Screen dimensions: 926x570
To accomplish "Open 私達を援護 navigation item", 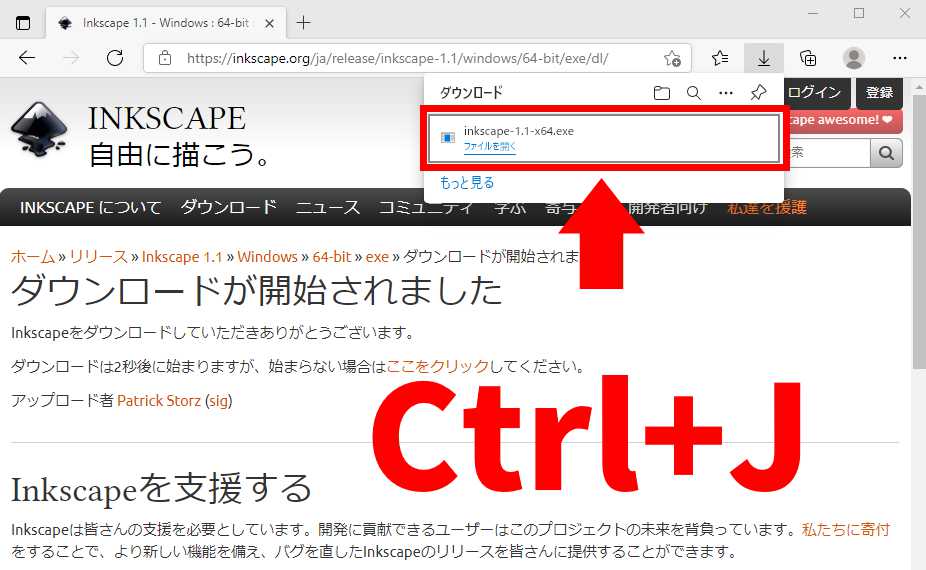I will click(x=767, y=208).
